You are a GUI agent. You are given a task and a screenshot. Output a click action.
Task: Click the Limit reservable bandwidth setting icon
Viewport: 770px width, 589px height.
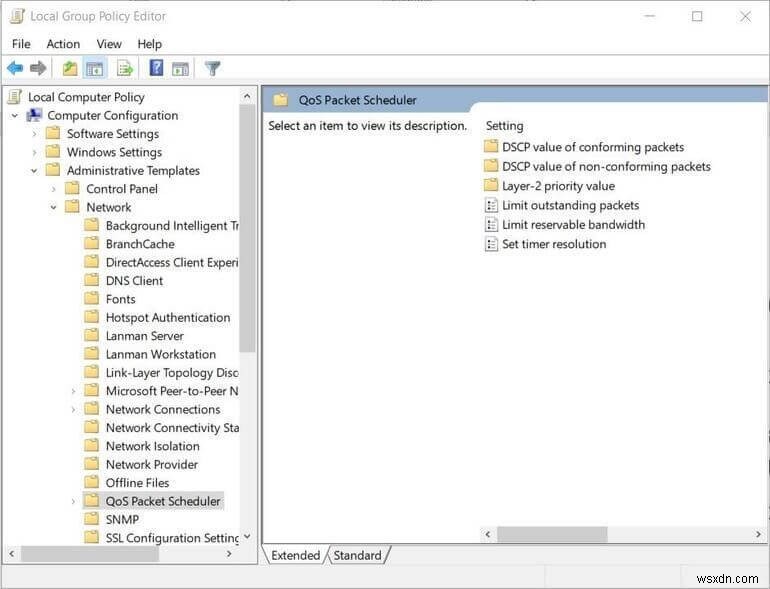tap(491, 224)
